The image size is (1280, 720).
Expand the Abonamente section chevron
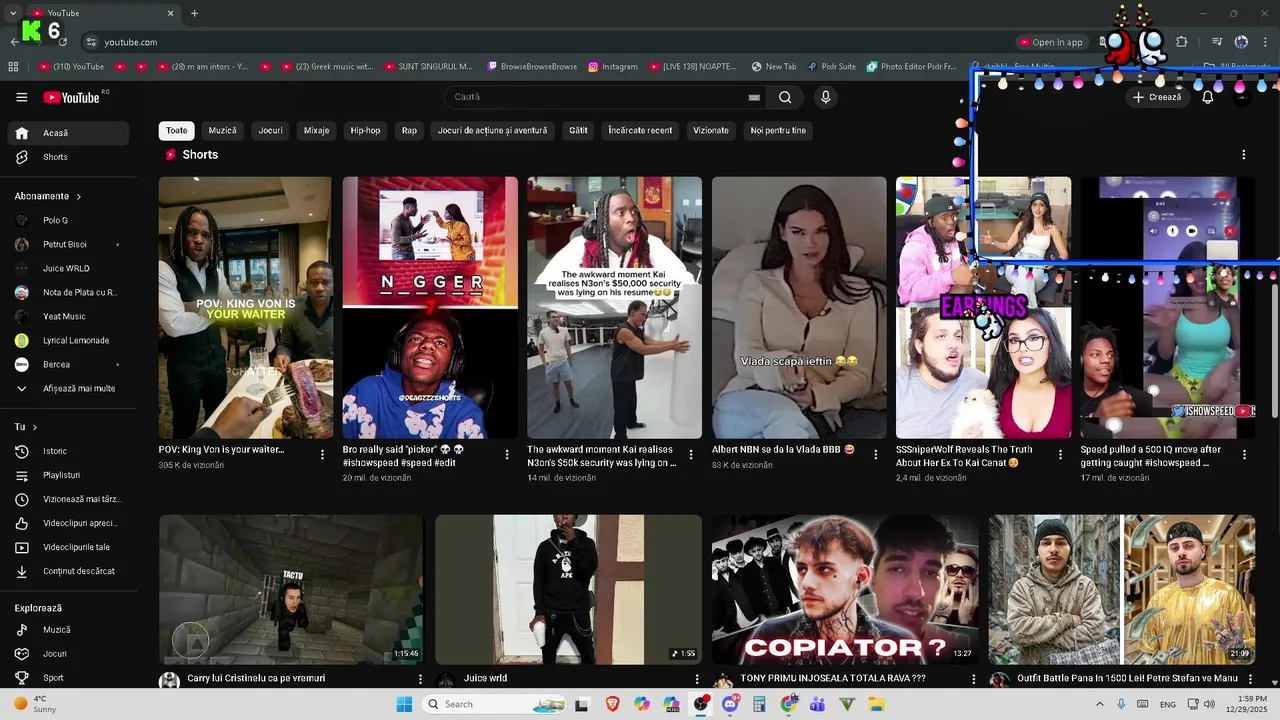[x=78, y=196]
